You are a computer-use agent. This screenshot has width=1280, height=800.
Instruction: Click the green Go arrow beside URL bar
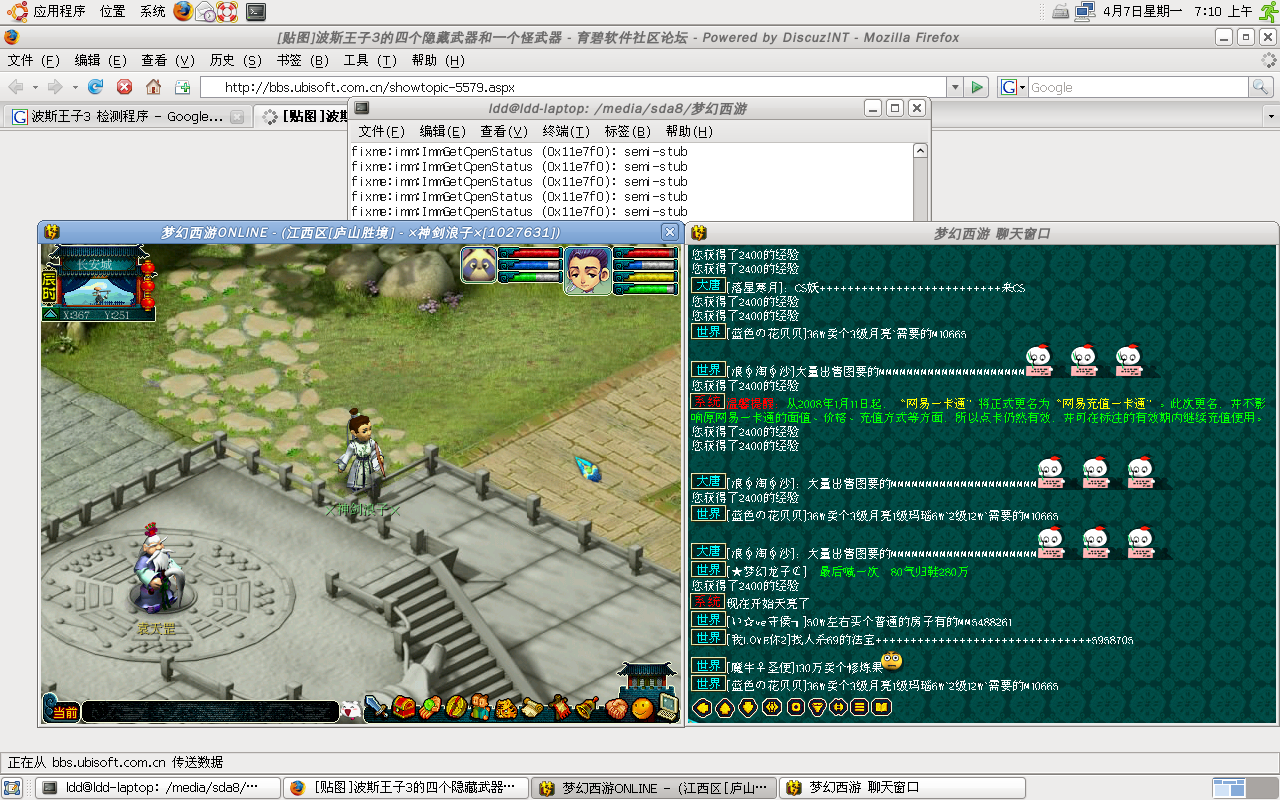tap(977, 87)
